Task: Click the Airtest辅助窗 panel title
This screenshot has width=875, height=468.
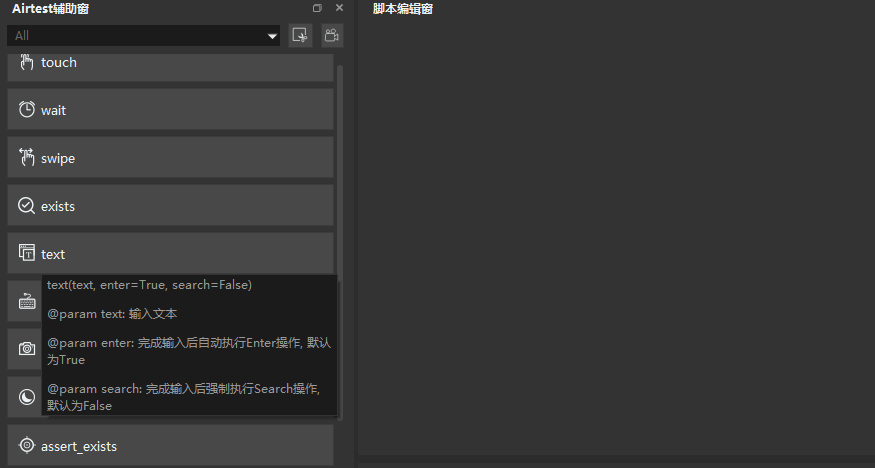Action: pyautogui.click(x=51, y=8)
